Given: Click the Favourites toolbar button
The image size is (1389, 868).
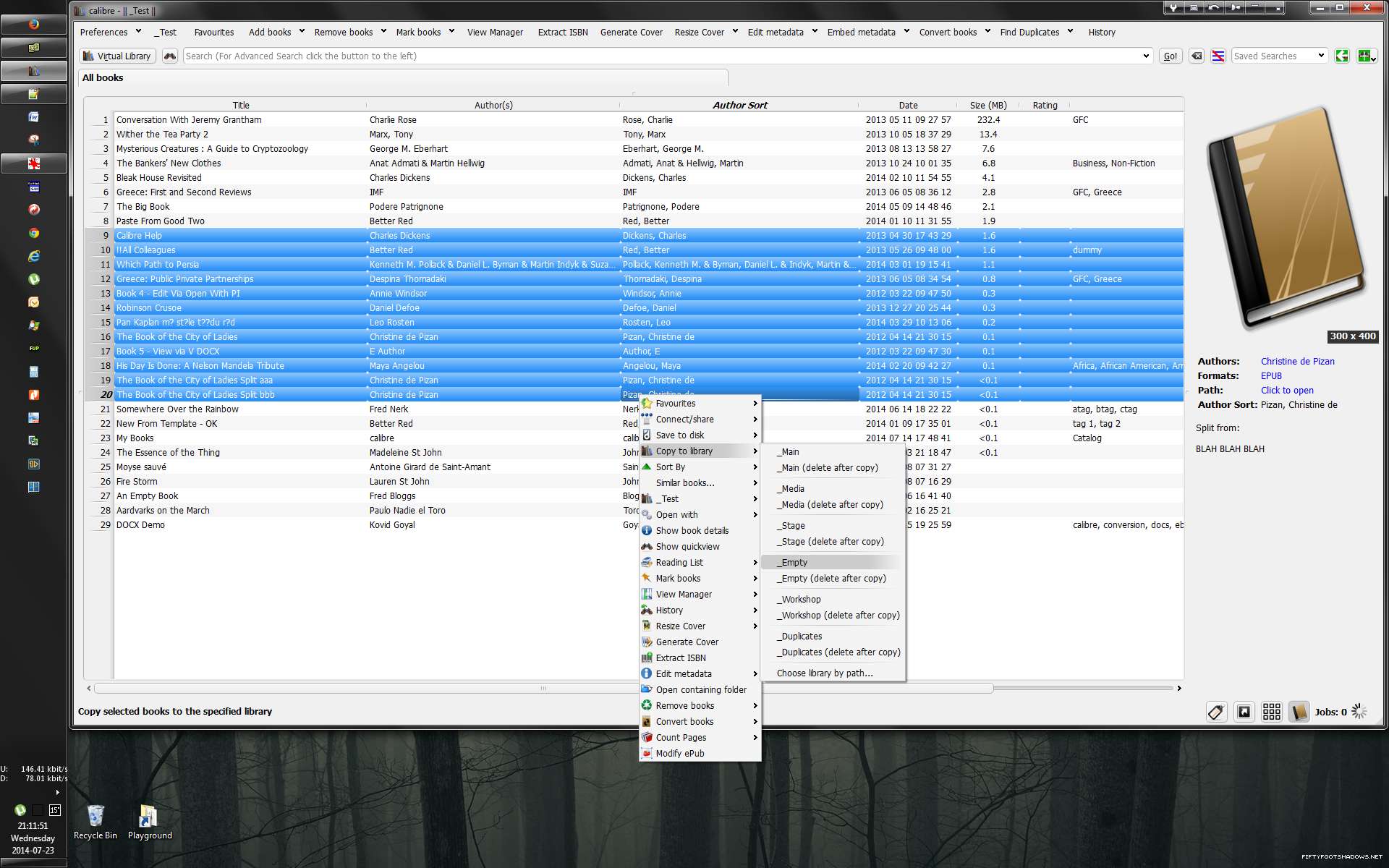Looking at the screenshot, I should click(214, 32).
